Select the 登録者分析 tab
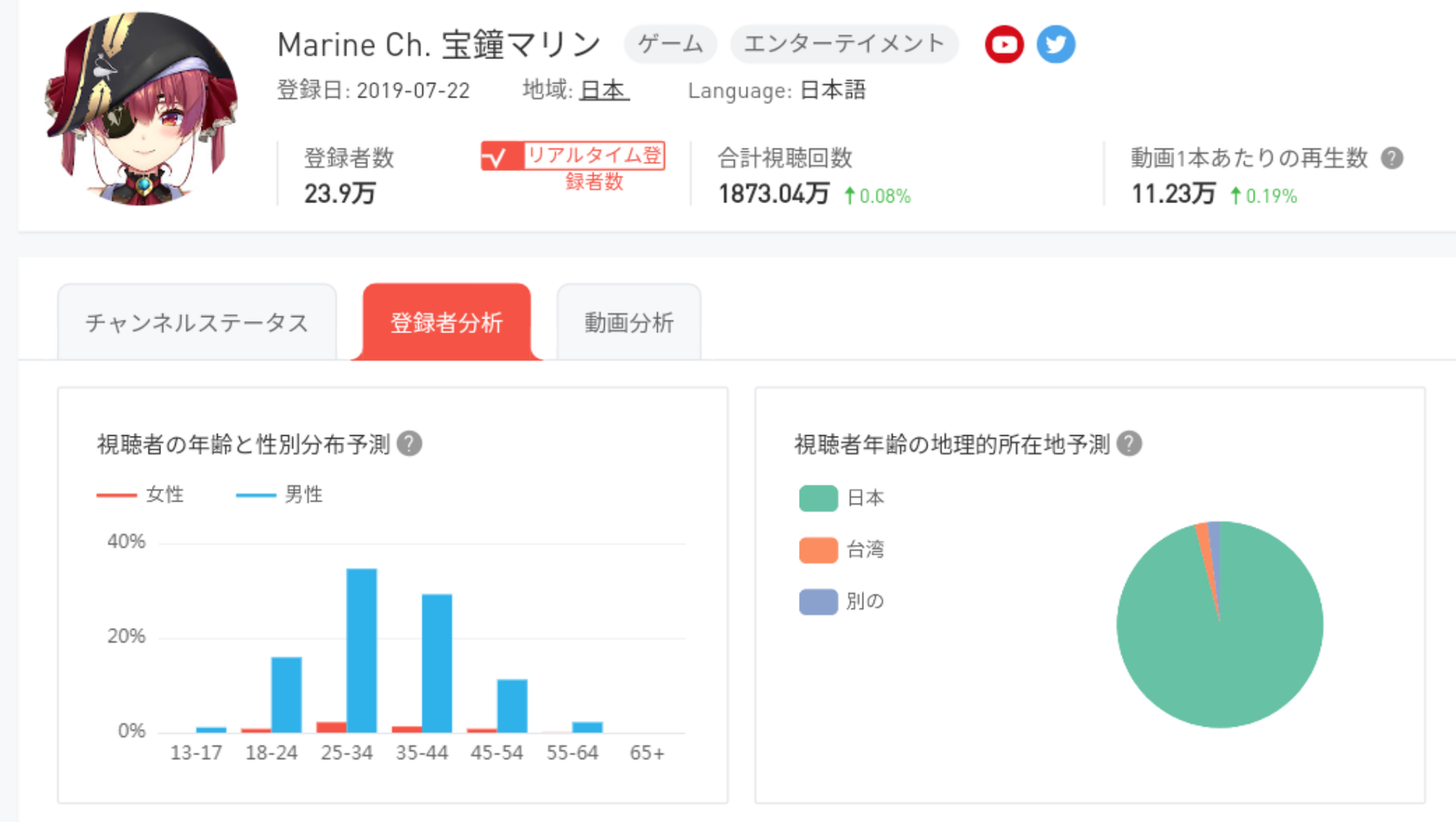This screenshot has height=822, width=1456. [x=447, y=322]
